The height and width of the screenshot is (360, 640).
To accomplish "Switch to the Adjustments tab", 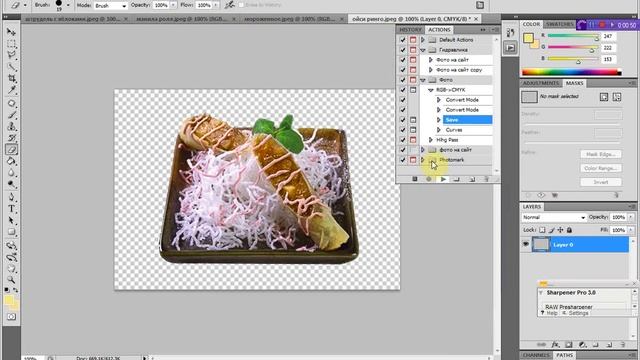I will coord(541,83).
